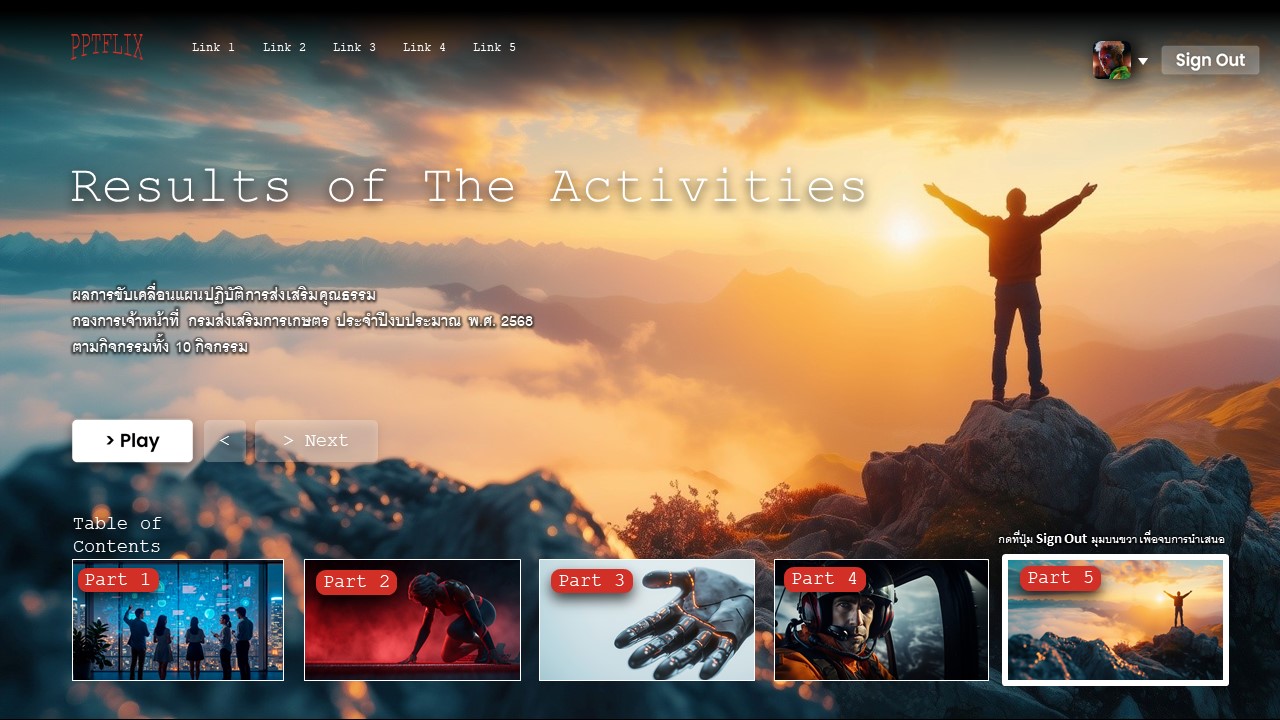Open Link 4 in navigation
The width and height of the screenshot is (1280, 720).
pos(424,47)
